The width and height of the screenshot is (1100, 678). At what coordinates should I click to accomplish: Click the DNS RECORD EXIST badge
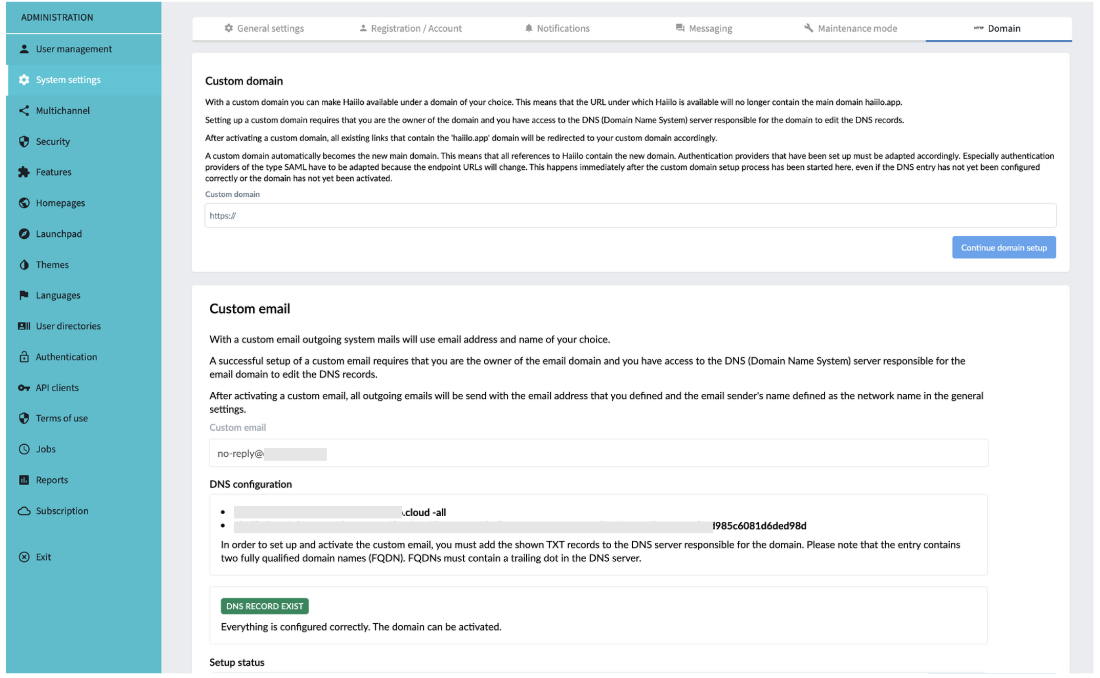[x=264, y=606]
